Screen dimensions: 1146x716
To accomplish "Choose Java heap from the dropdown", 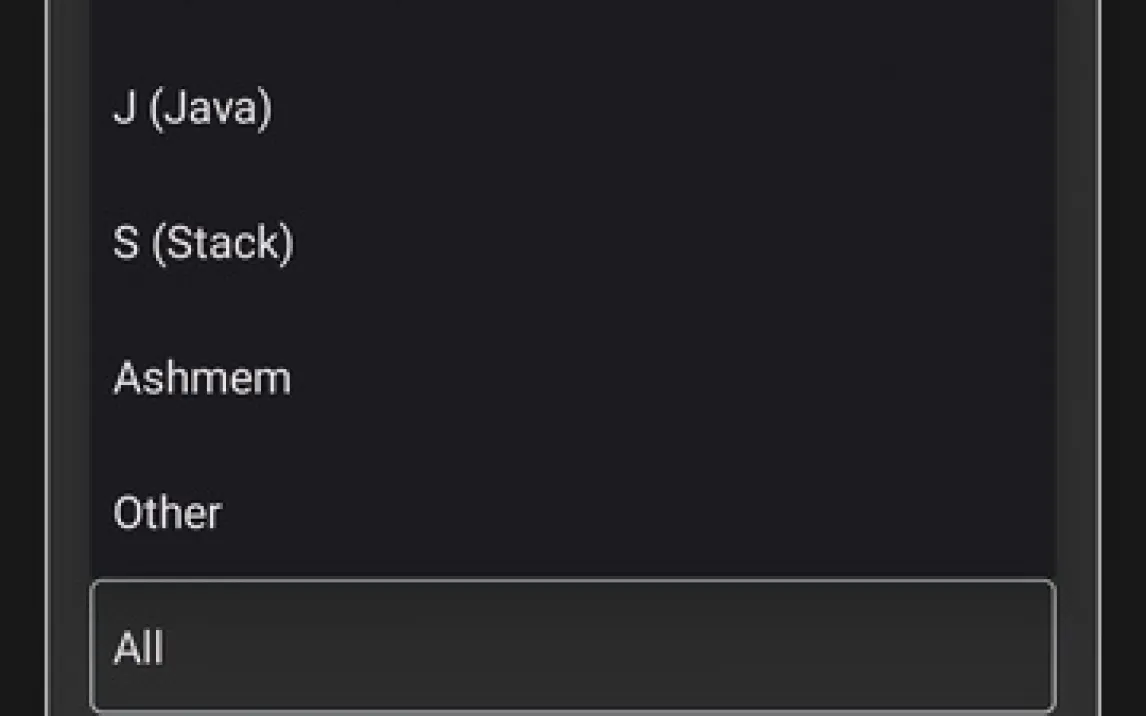I will point(192,108).
